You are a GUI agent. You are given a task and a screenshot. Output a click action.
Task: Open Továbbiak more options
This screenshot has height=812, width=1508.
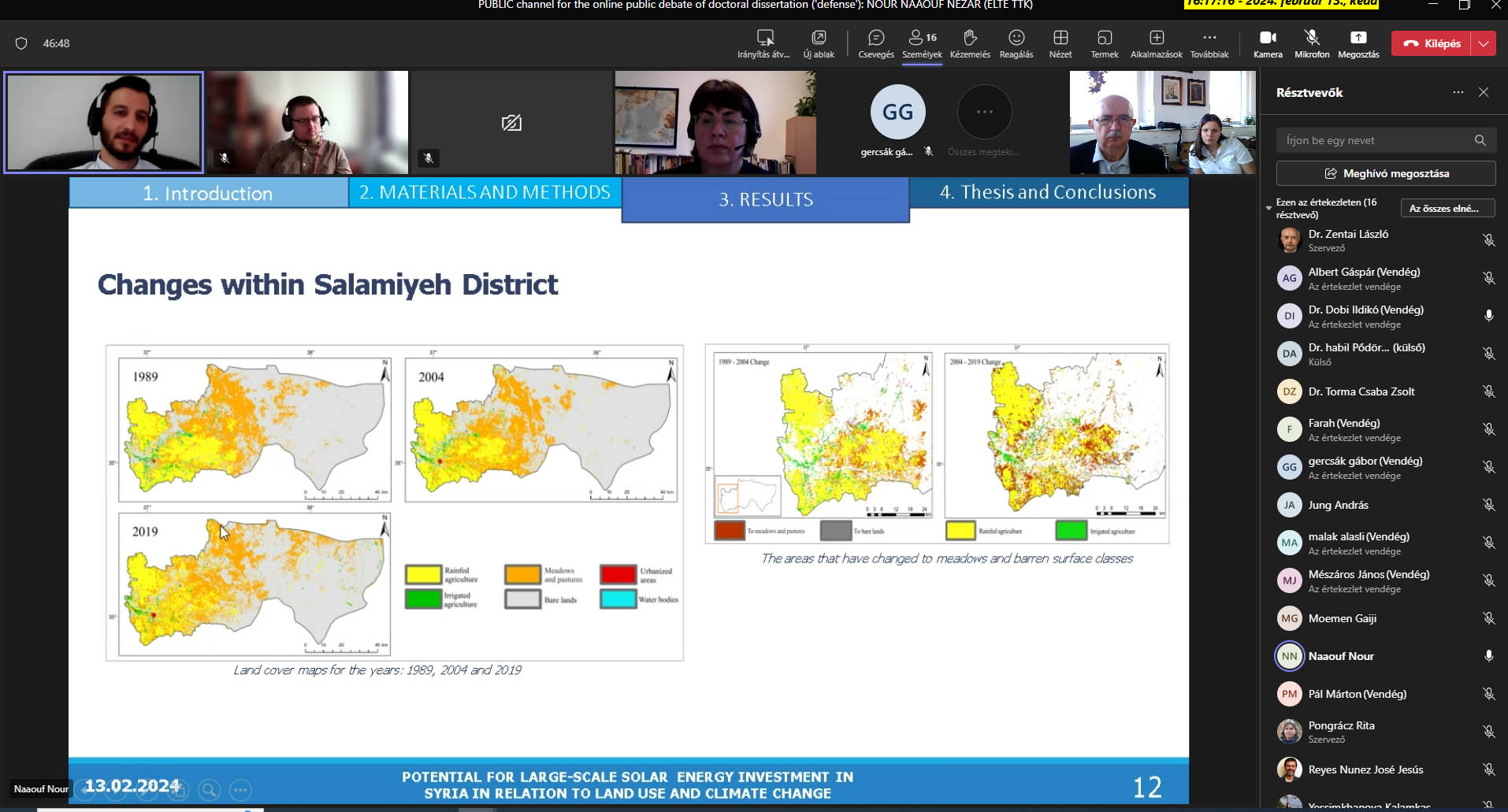(1209, 44)
